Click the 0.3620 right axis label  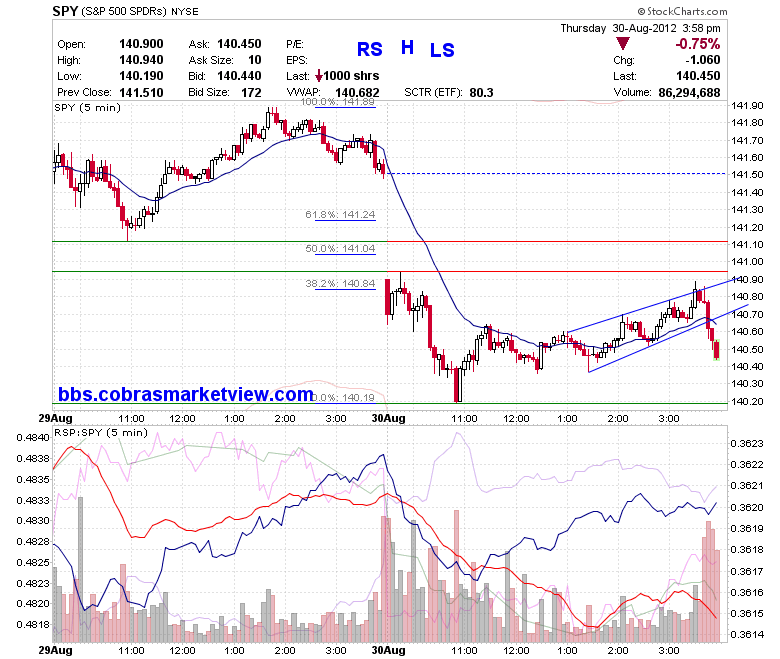pos(747,507)
